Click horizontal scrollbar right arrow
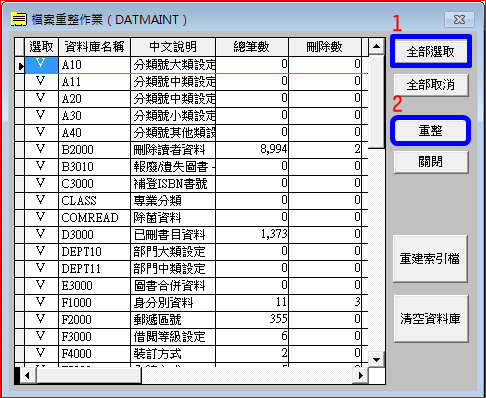Screen dimensions: 486x398 [x=361, y=376]
